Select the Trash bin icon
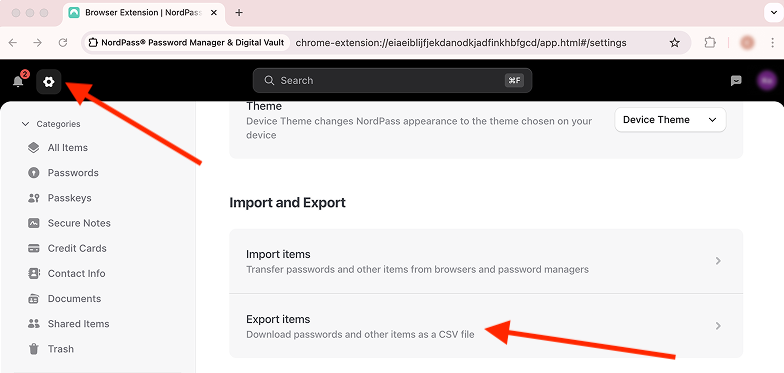Viewport: 784px width, 373px height. tap(34, 348)
